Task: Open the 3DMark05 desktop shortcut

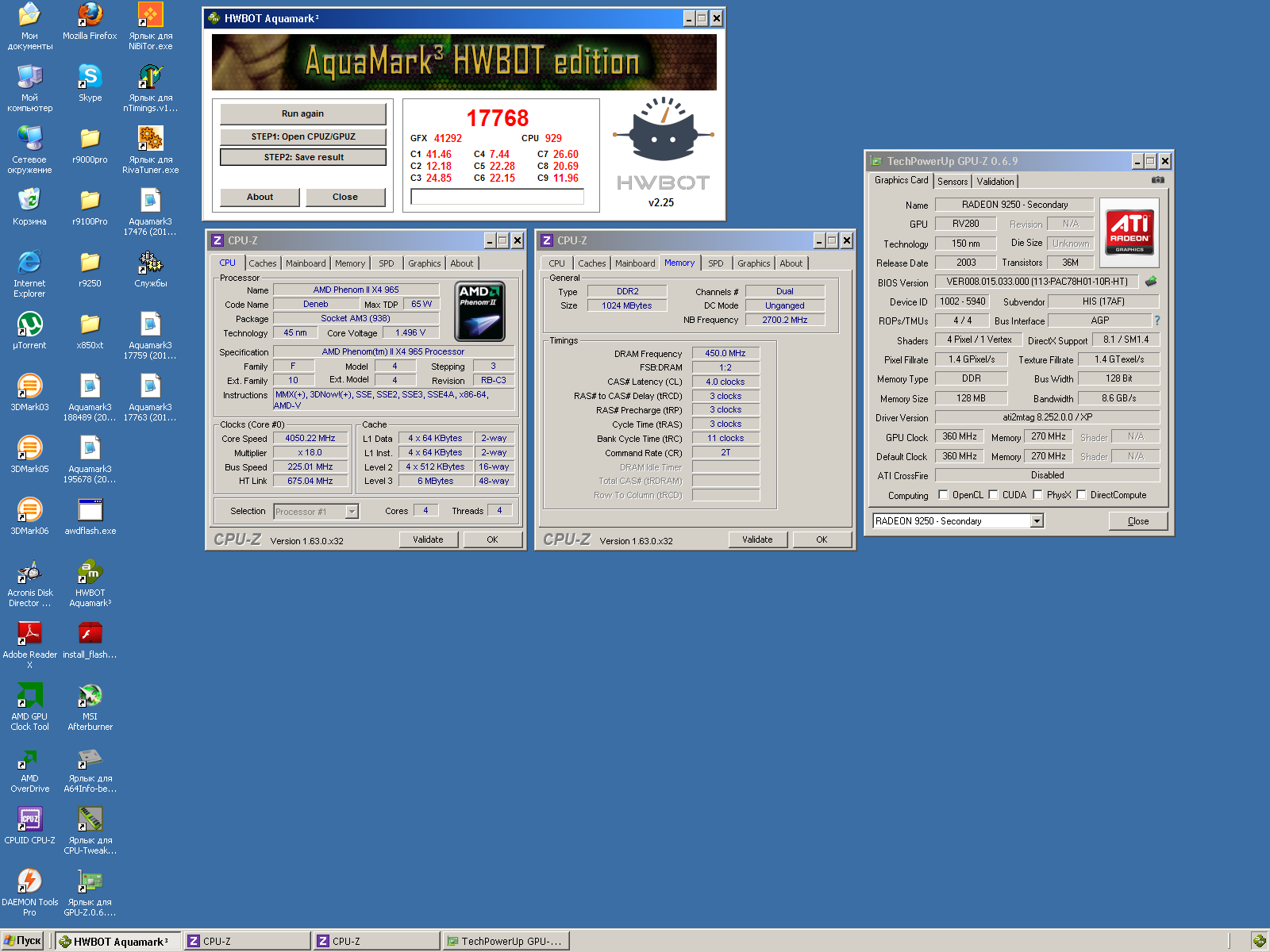Action: click(29, 455)
